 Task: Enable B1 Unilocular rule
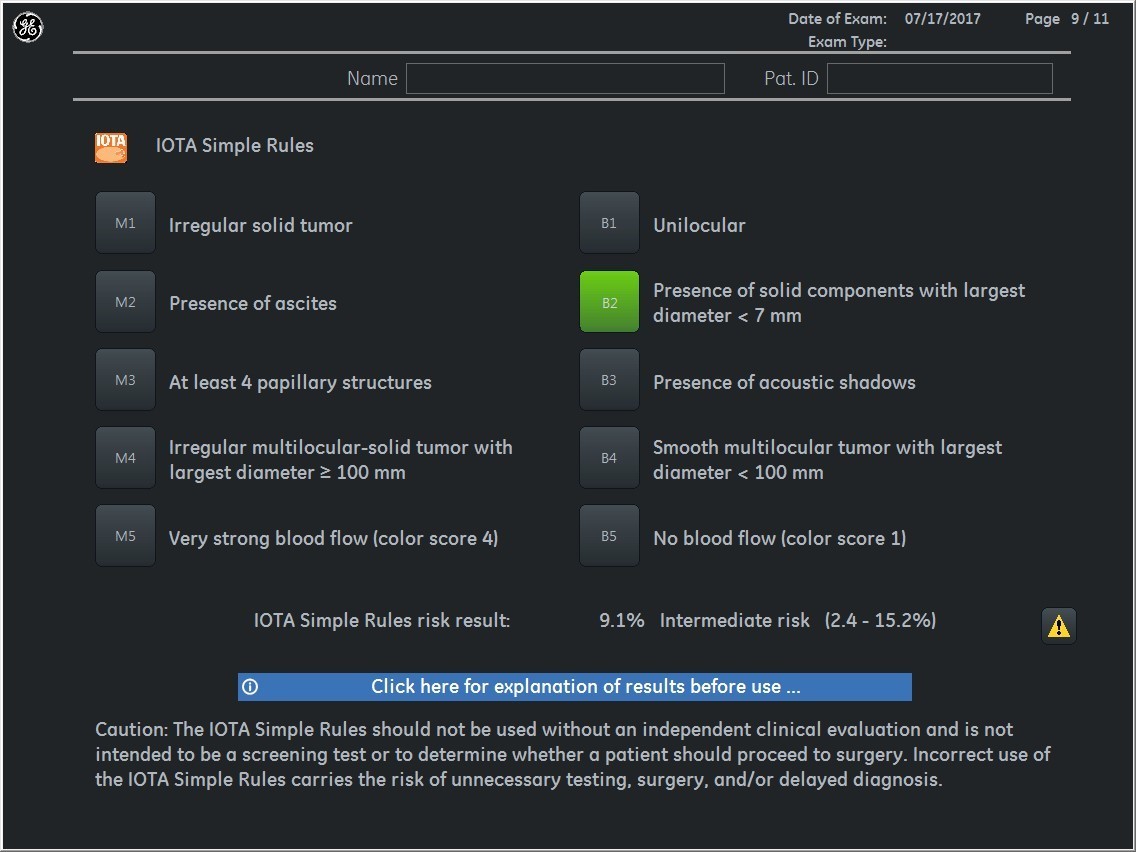click(609, 223)
